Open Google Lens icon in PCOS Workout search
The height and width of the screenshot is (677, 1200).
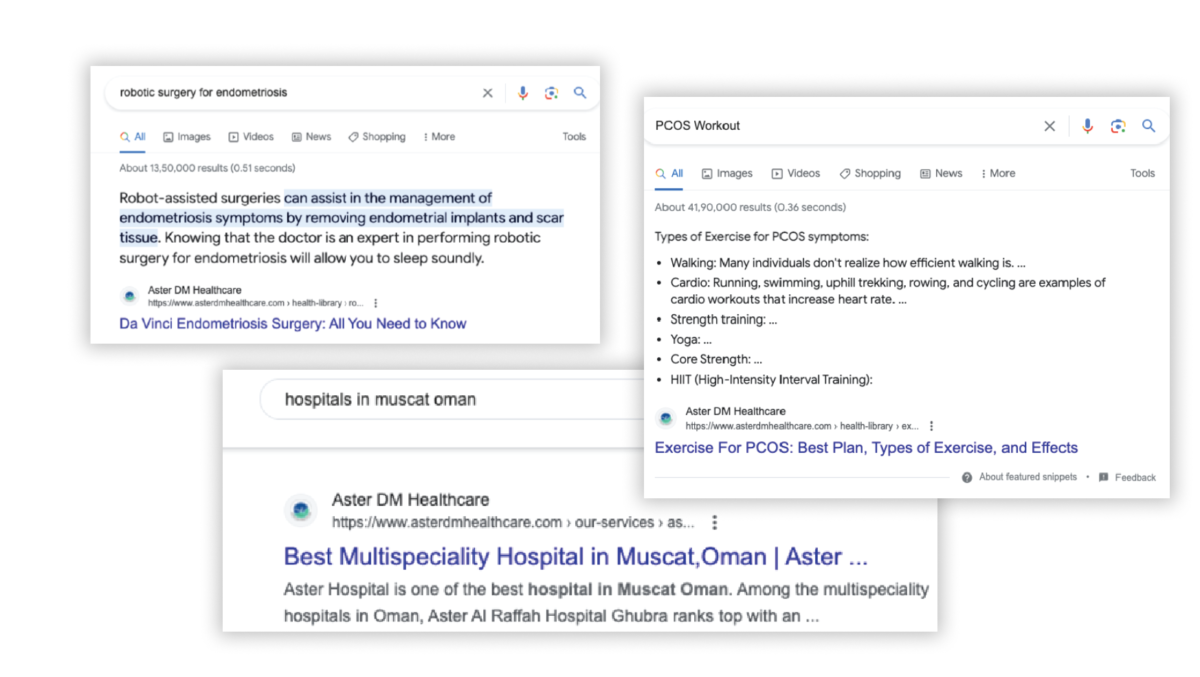1118,126
